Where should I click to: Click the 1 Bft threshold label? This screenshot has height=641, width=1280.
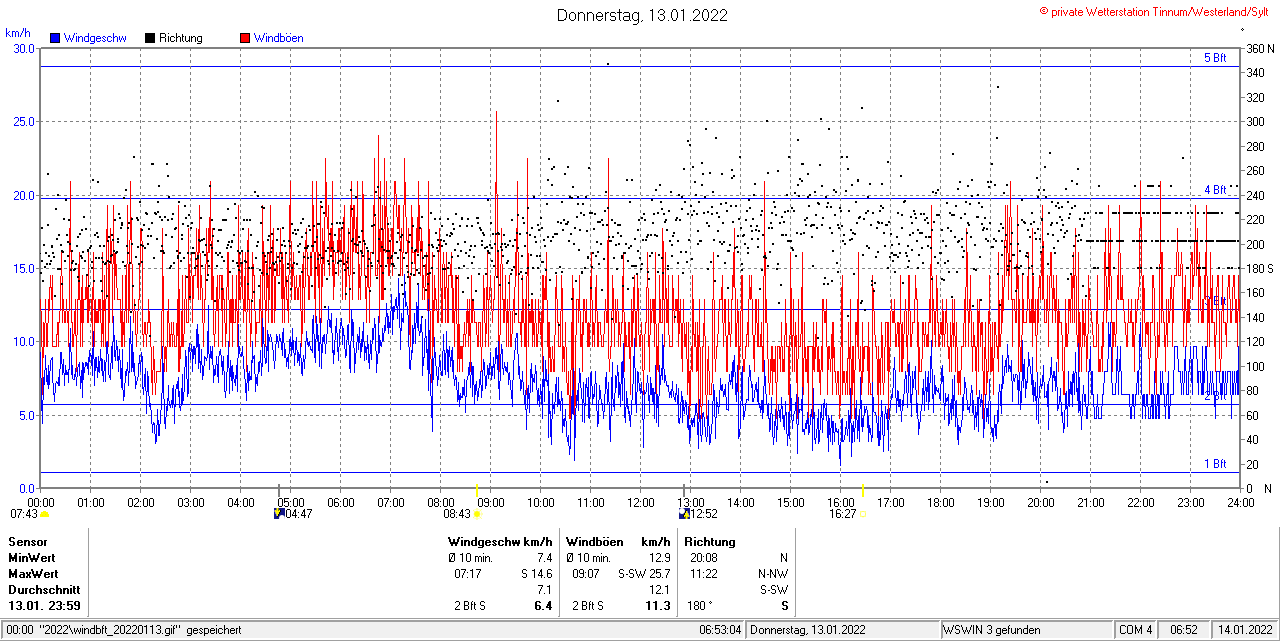click(x=1215, y=464)
